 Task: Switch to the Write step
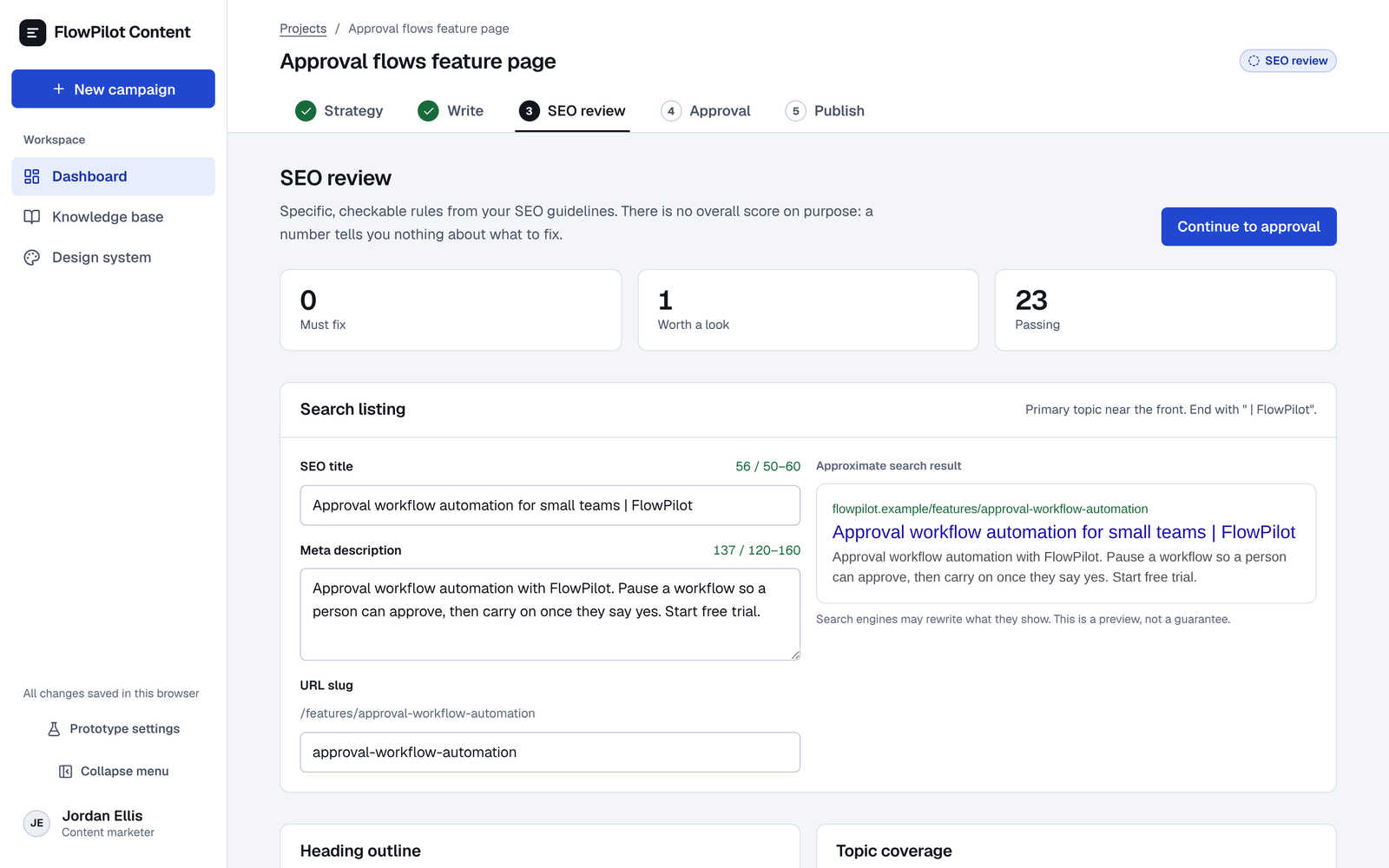pyautogui.click(x=451, y=111)
